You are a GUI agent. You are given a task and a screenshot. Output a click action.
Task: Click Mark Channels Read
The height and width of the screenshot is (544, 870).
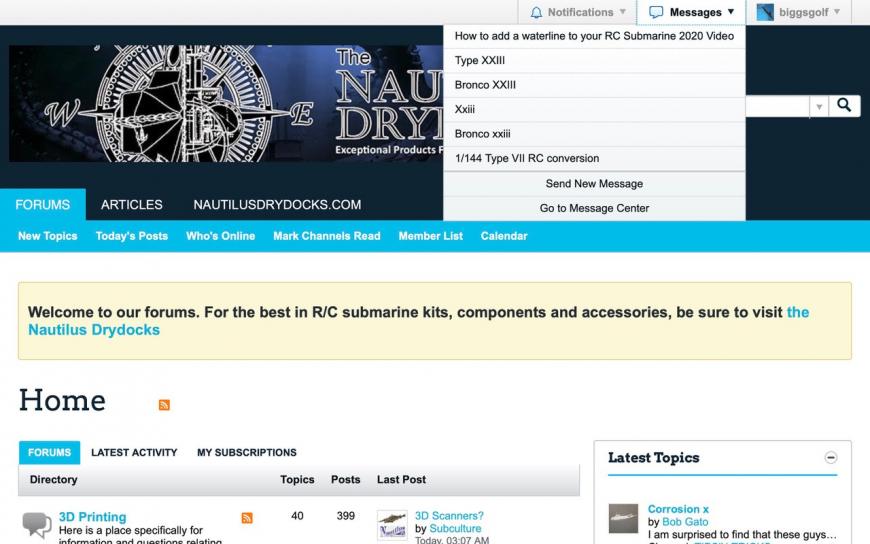326,236
